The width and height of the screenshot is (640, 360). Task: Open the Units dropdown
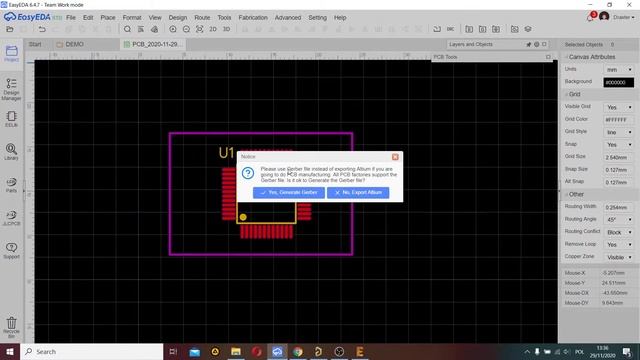click(x=618, y=70)
